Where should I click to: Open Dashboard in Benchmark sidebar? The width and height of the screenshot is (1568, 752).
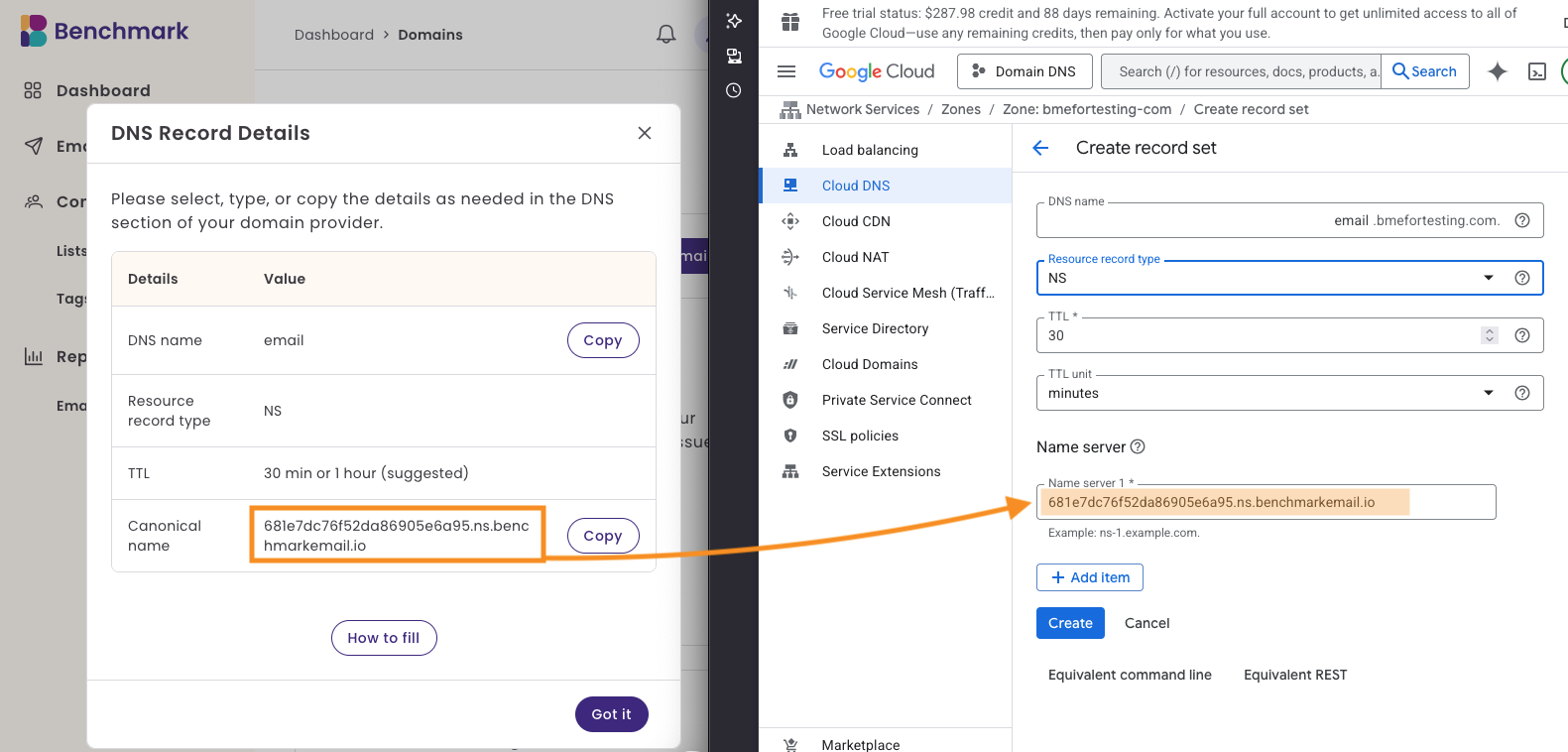pyautogui.click(x=103, y=90)
